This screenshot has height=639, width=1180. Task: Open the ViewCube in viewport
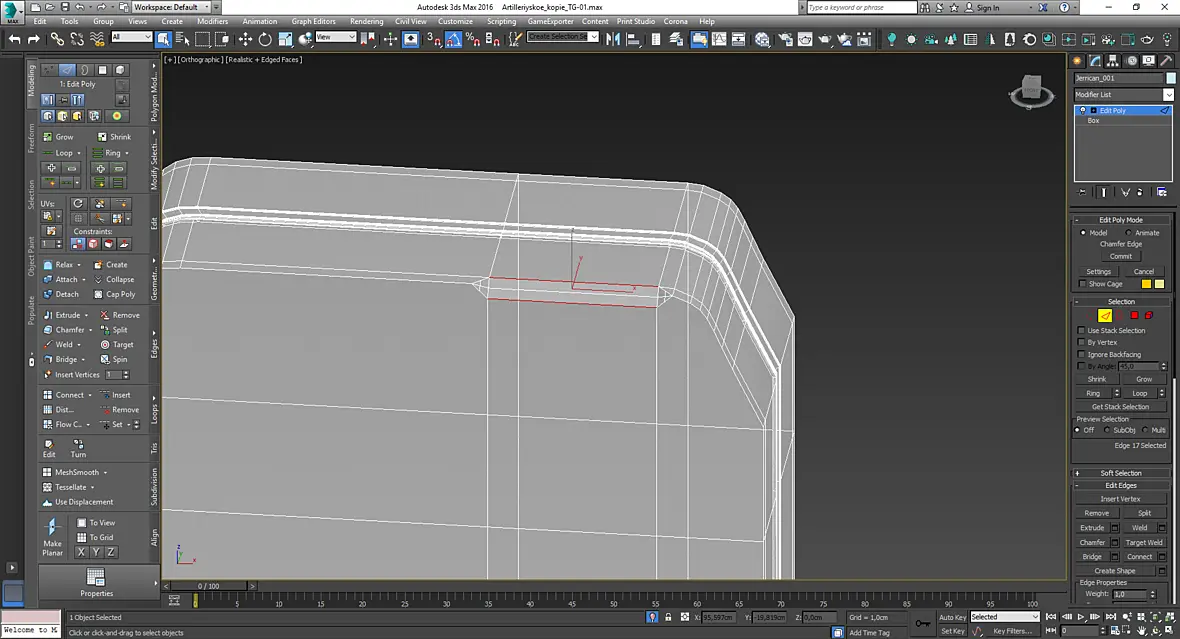coord(1030,92)
